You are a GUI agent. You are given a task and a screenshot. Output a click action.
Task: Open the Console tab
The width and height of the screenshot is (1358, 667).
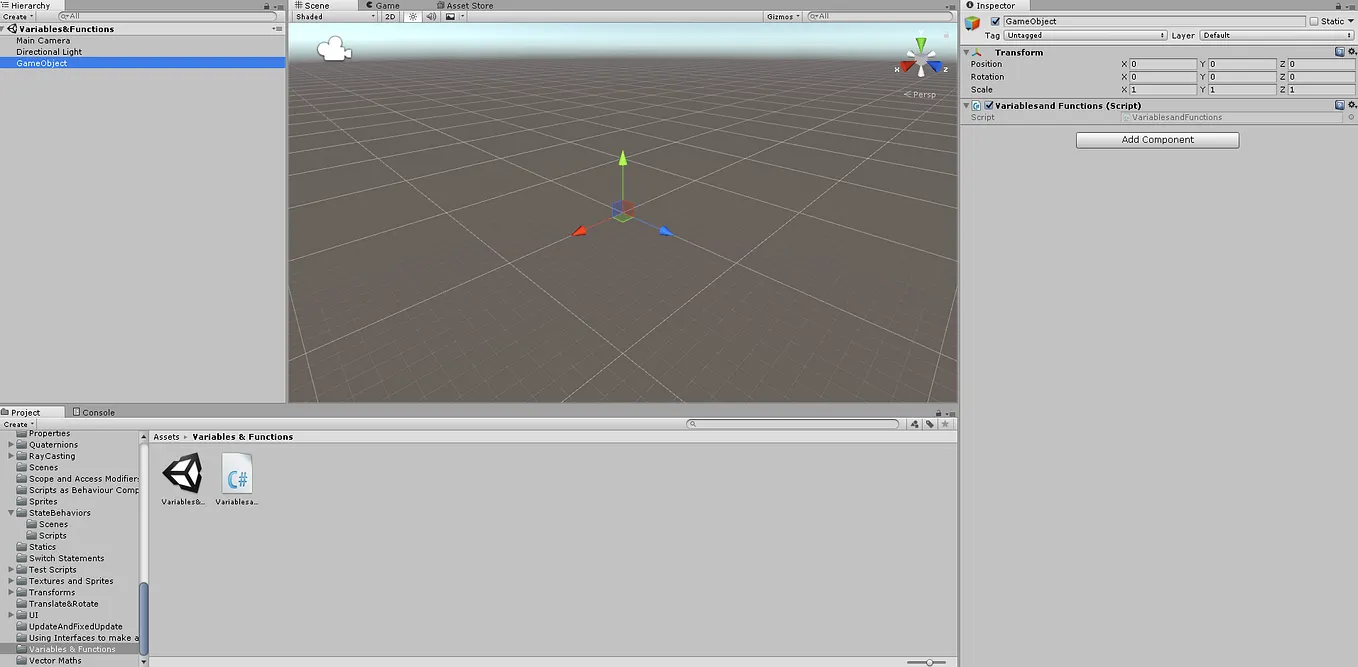pos(93,411)
